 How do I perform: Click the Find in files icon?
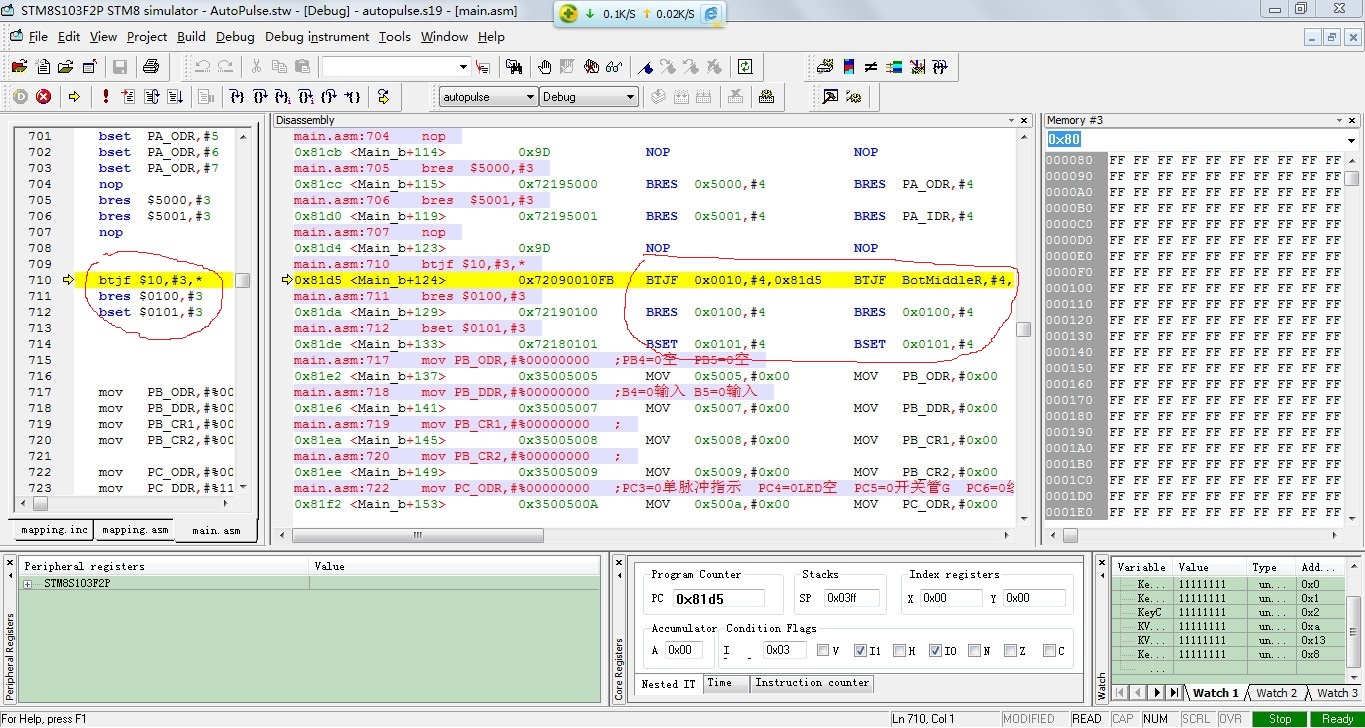(514, 67)
